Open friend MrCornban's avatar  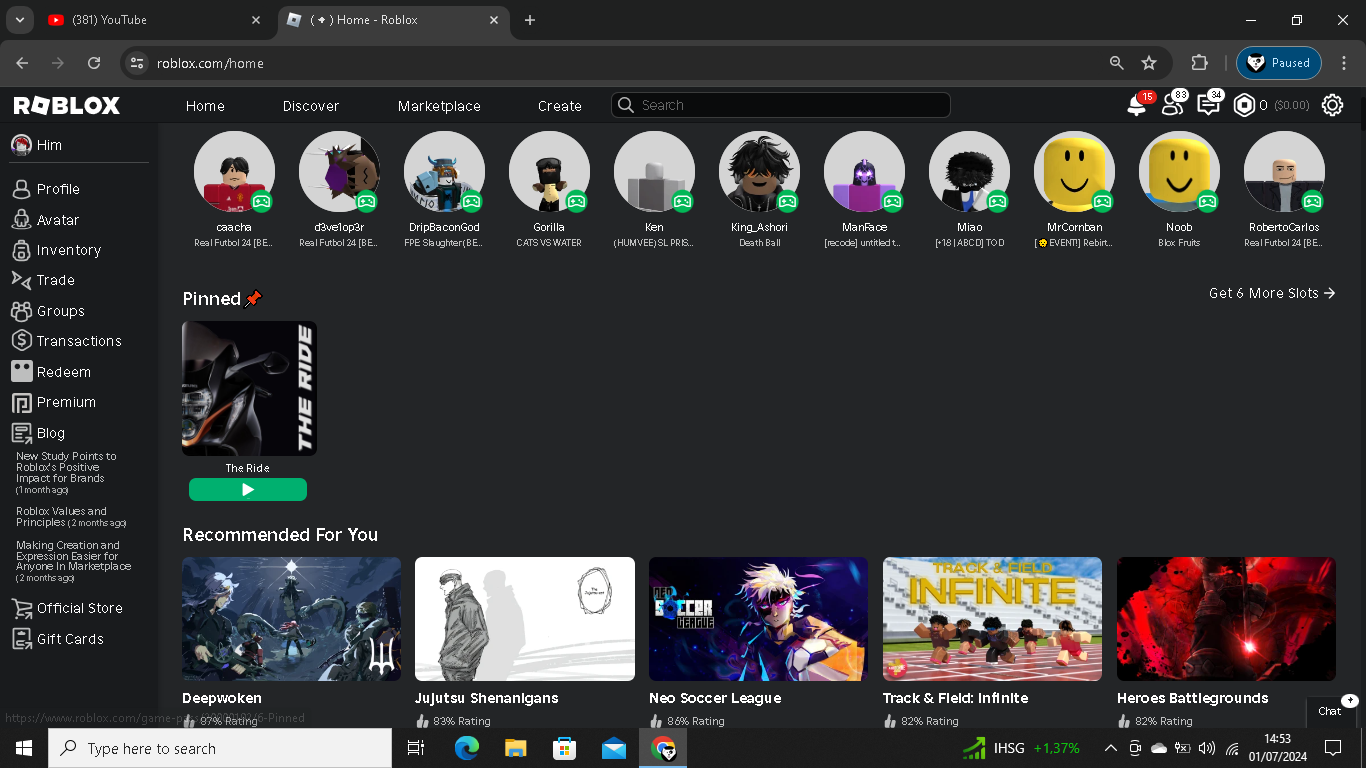tap(1074, 172)
